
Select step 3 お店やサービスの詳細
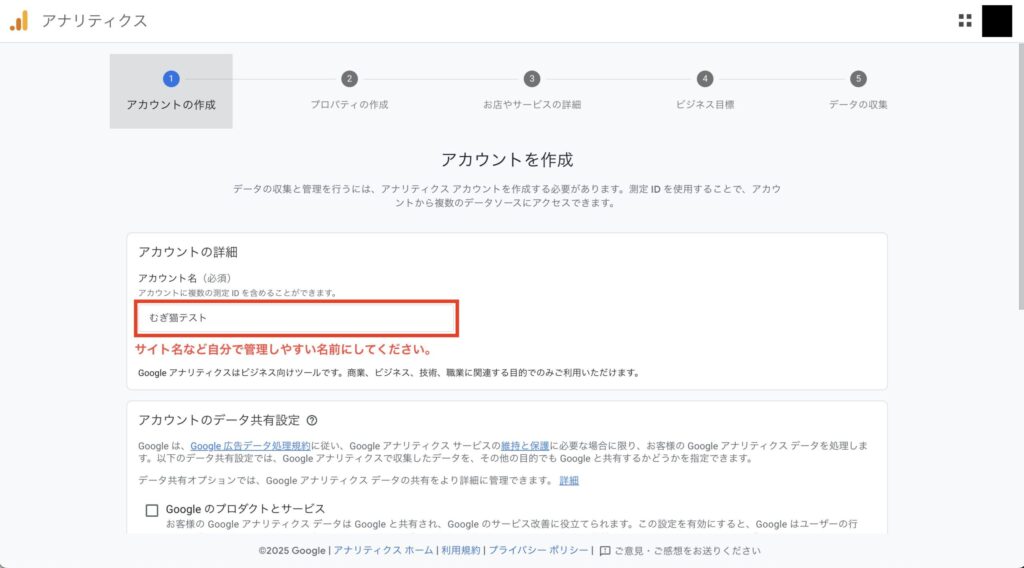point(532,91)
